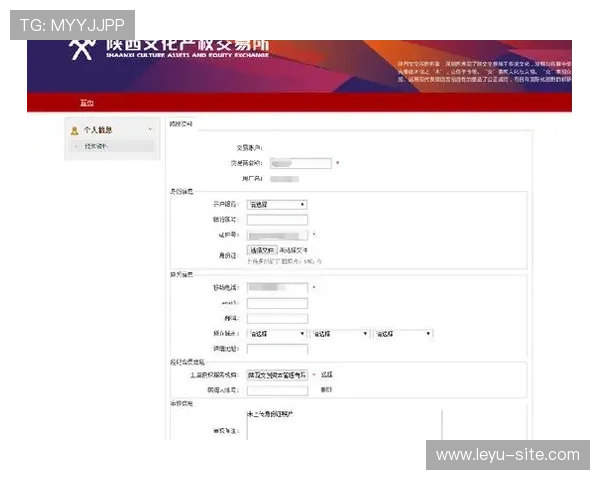The width and height of the screenshot is (600, 480).
Task: Click the broker number input field
Action: click(277, 390)
